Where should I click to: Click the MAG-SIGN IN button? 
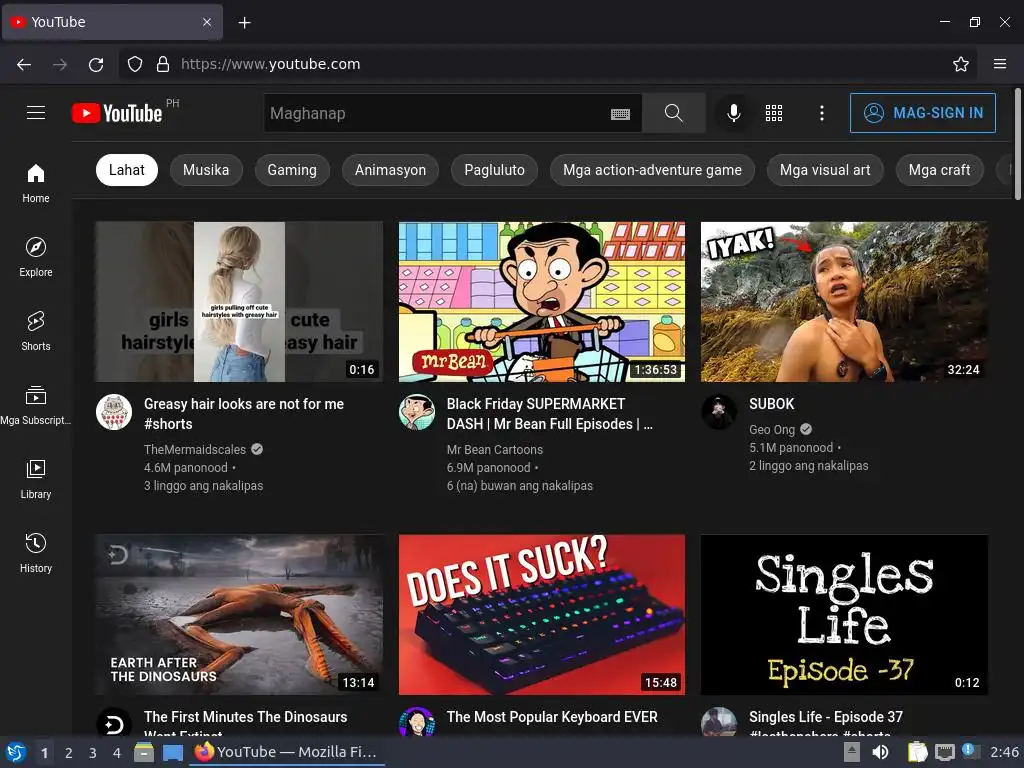coord(922,113)
